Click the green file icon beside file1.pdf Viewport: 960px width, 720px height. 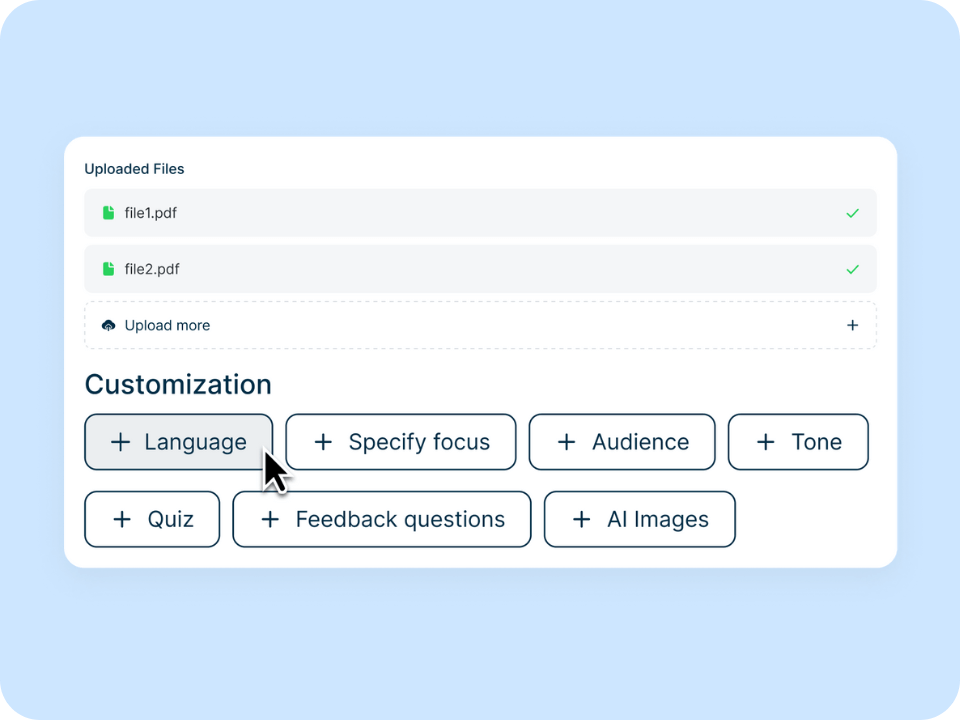coord(108,212)
